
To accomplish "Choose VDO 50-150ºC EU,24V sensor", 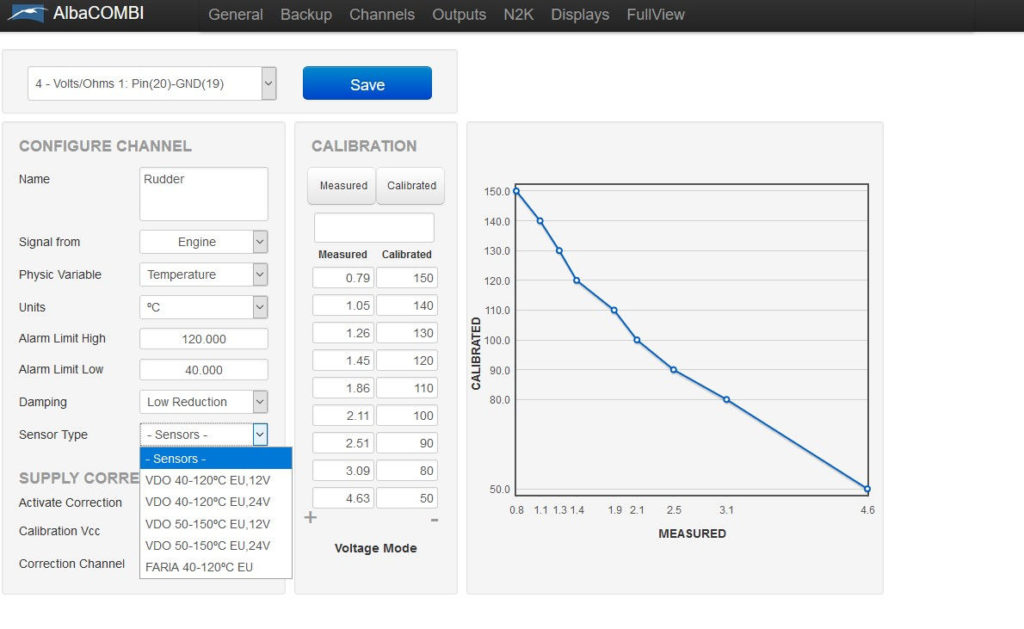I will pyautogui.click(x=216, y=545).
